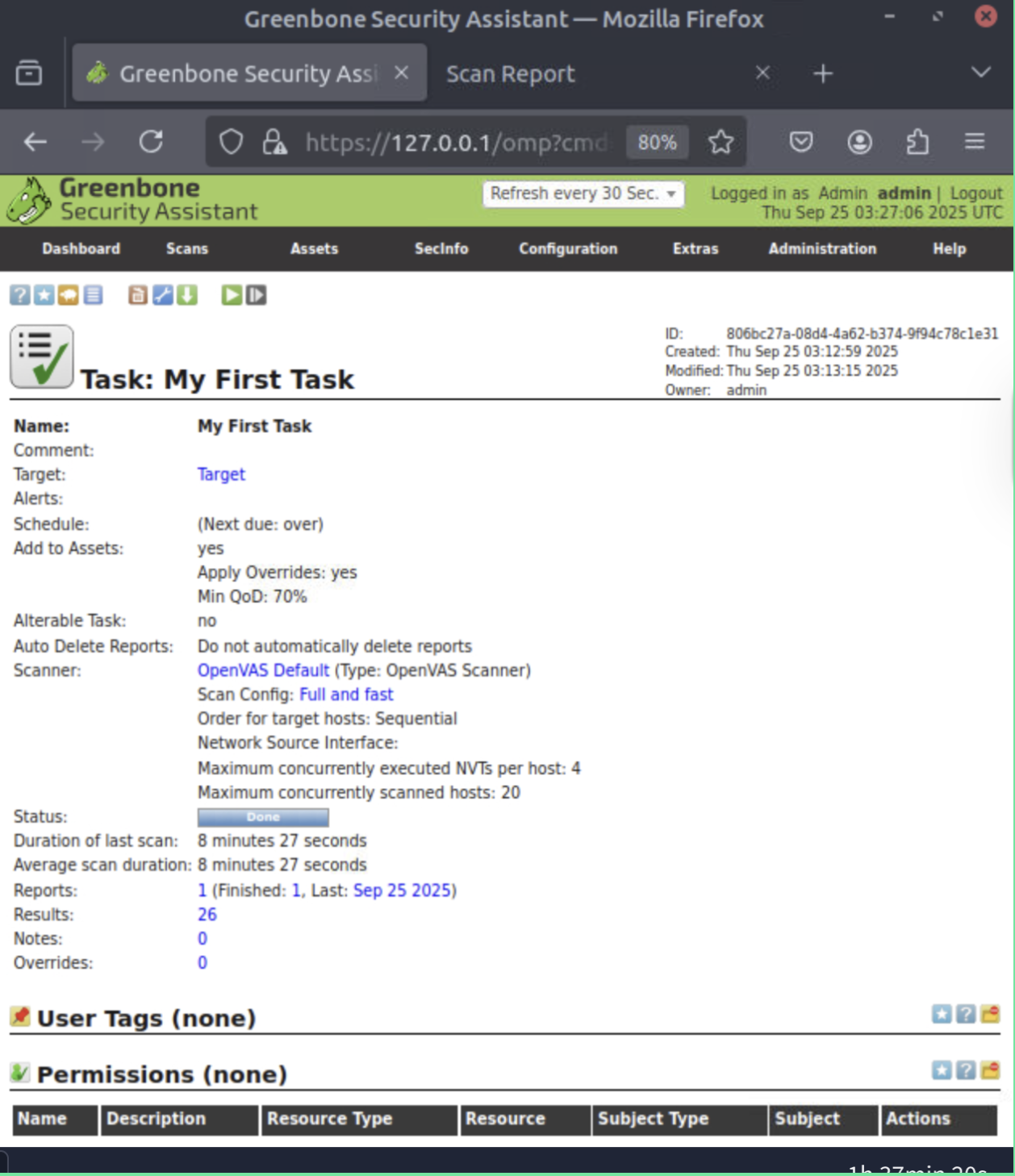Open the Assets menu
Viewport: 1015px width, 1176px height.
315,249
